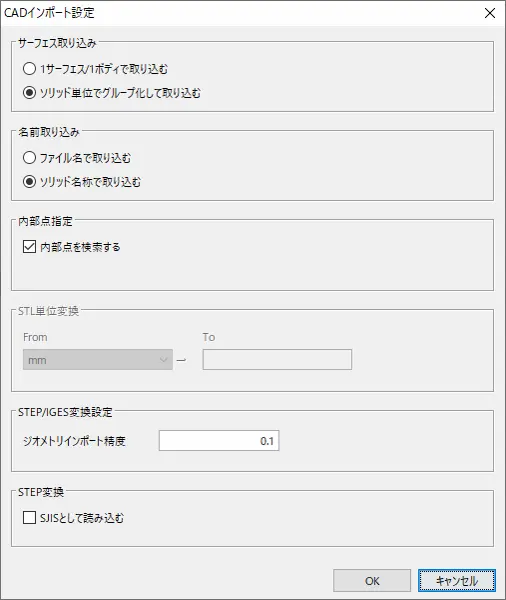This screenshot has width=506, height=600.
Task: Click the ジオメトリインポート精度 label
Action: (74, 441)
